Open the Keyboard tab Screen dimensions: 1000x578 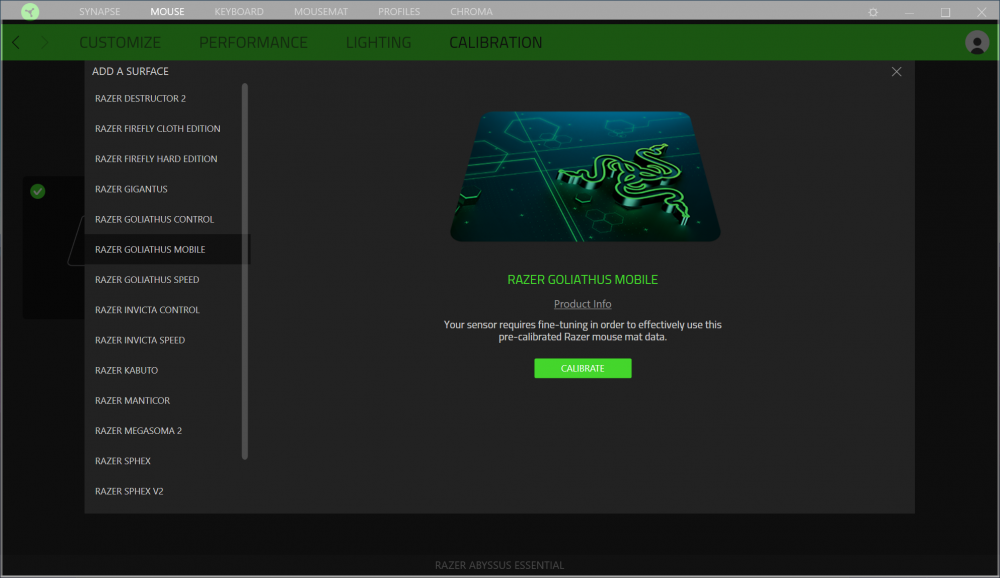coord(239,11)
